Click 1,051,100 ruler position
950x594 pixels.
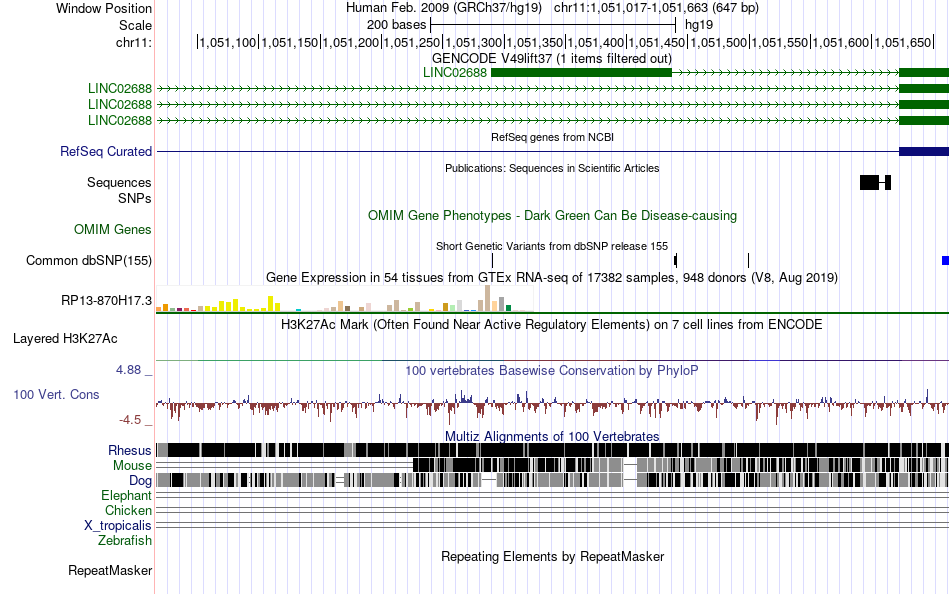pos(227,42)
